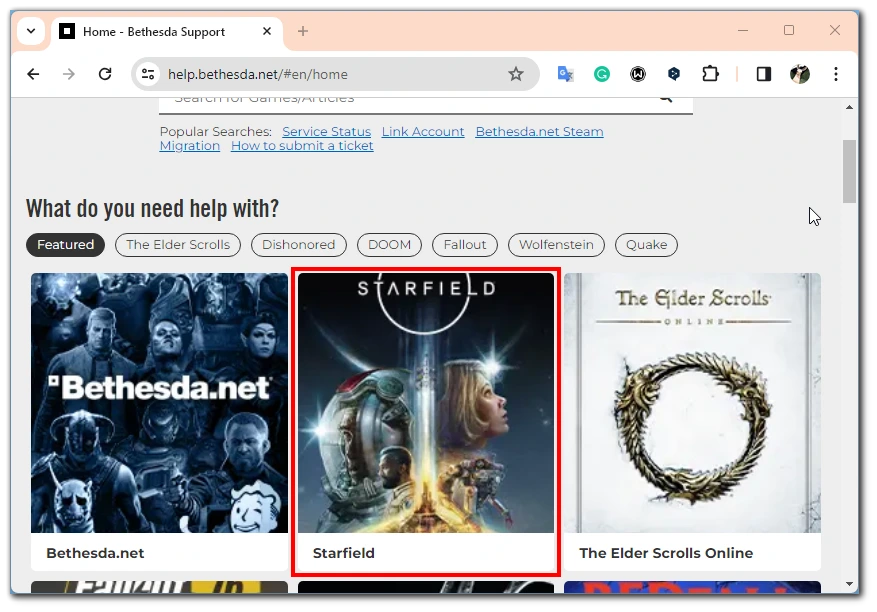The width and height of the screenshot is (877, 612).
Task: Open the round black W extension
Action: [x=638, y=74]
